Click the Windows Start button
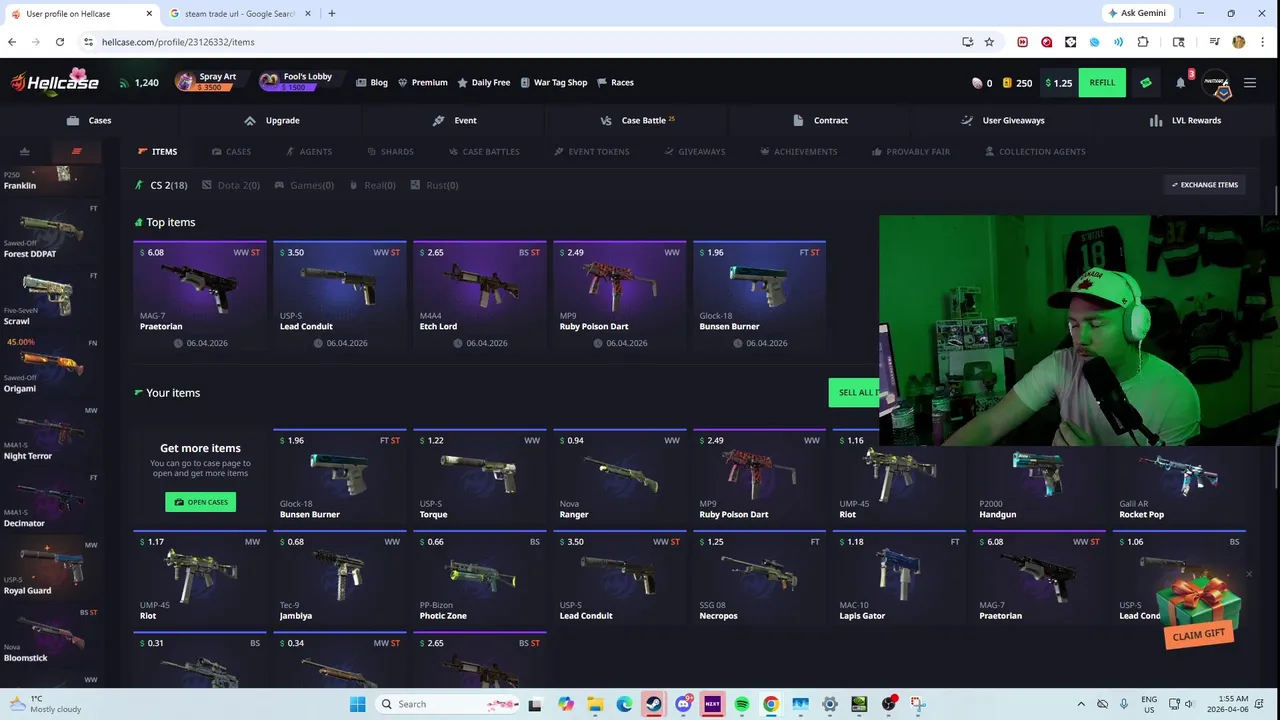Image resolution: width=1280 pixels, height=720 pixels. pos(357,704)
